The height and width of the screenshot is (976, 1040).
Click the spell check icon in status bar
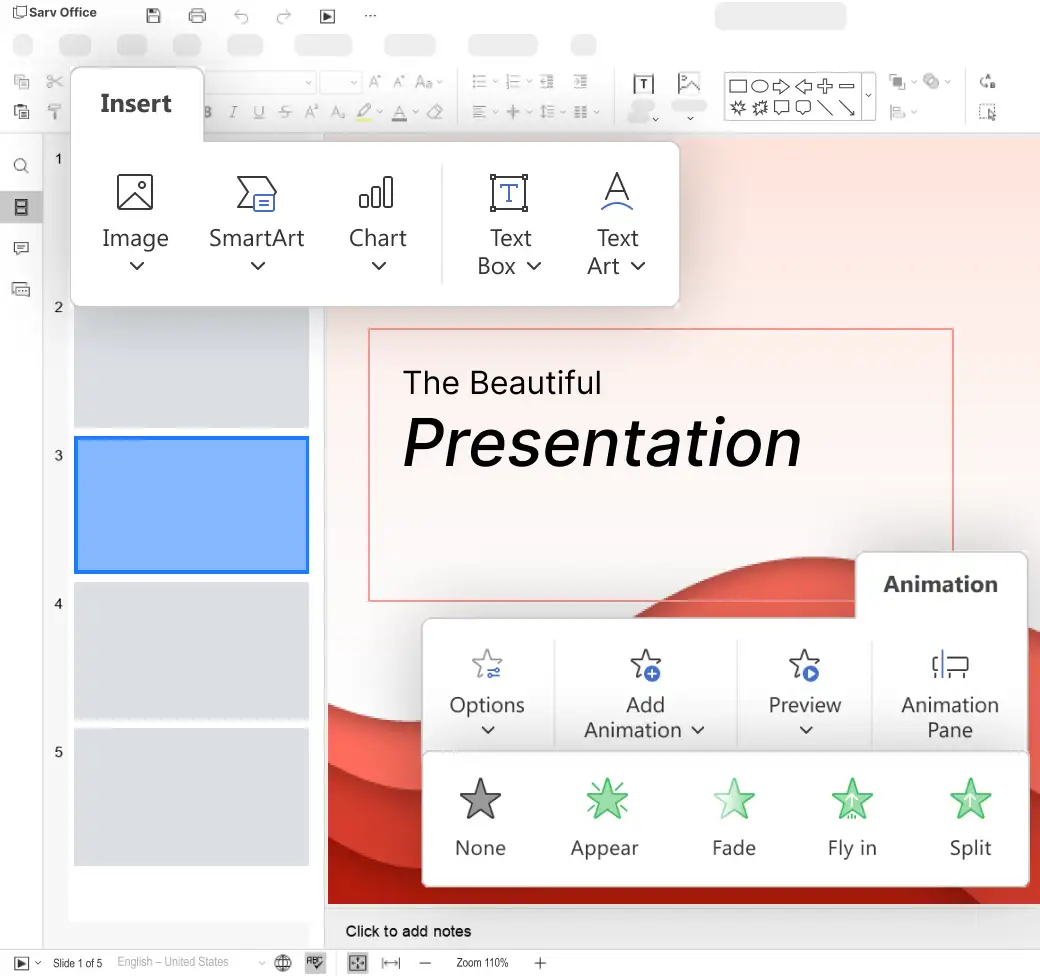tap(315, 962)
